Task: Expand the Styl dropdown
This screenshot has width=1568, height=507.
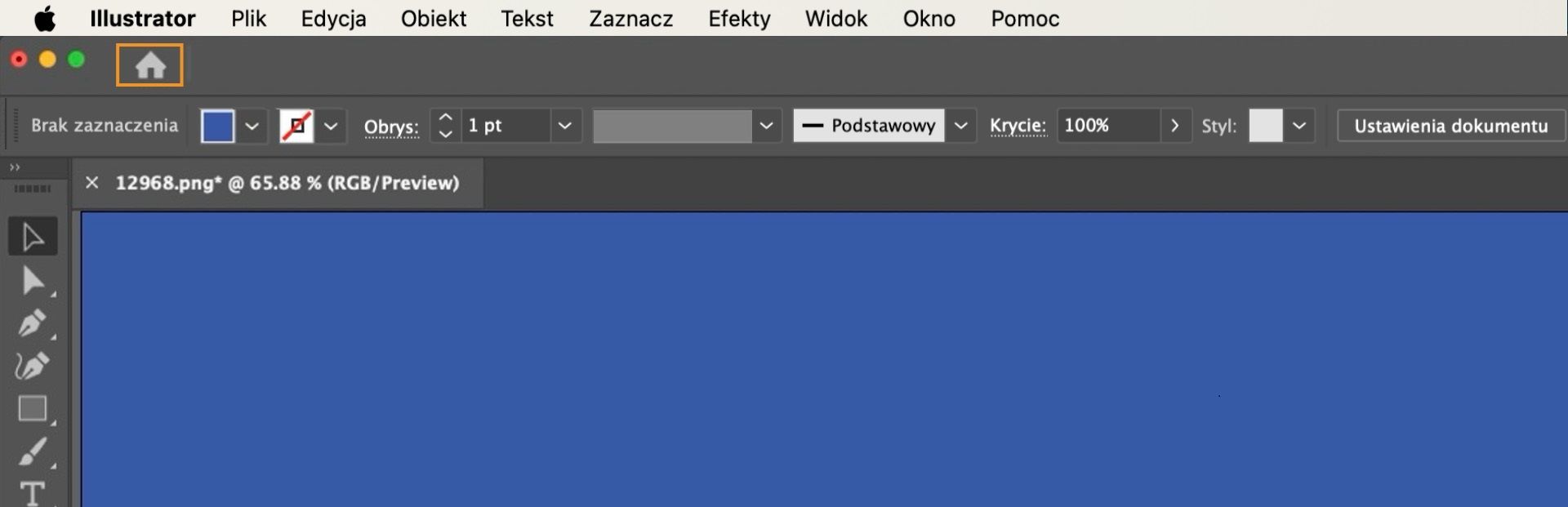Action: 1300,126
